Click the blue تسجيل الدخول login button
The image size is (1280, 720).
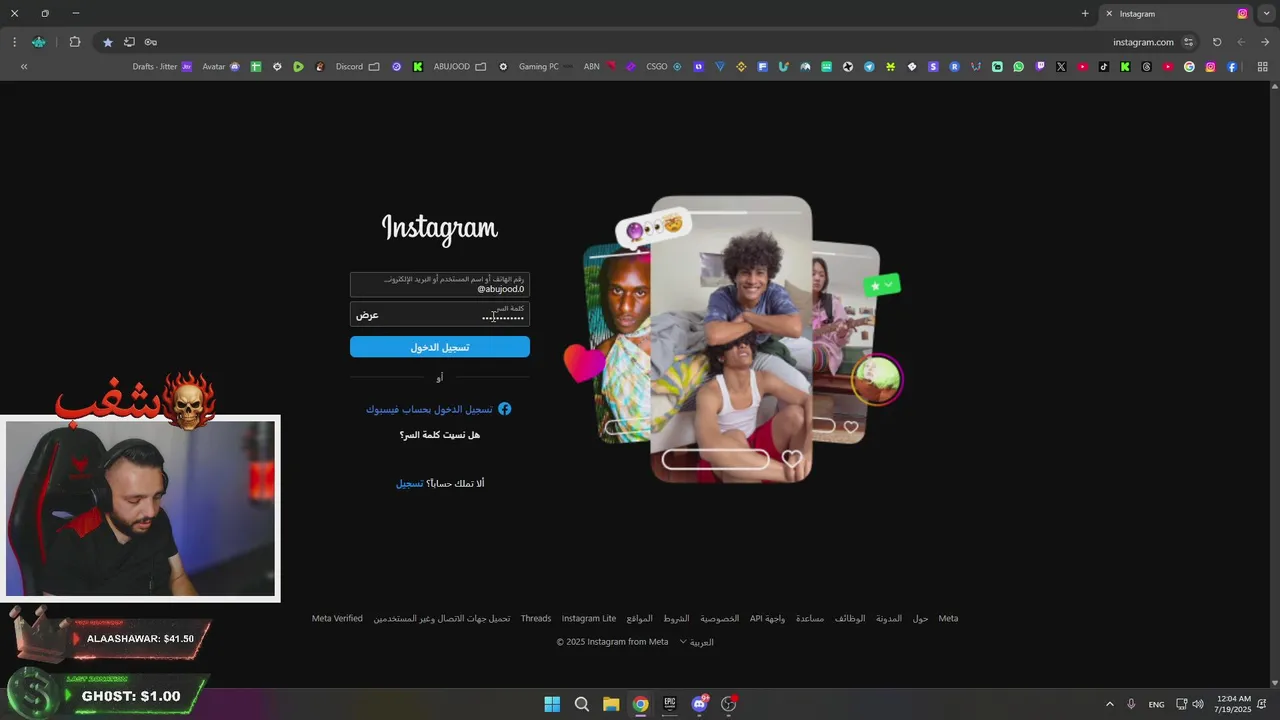(x=440, y=347)
